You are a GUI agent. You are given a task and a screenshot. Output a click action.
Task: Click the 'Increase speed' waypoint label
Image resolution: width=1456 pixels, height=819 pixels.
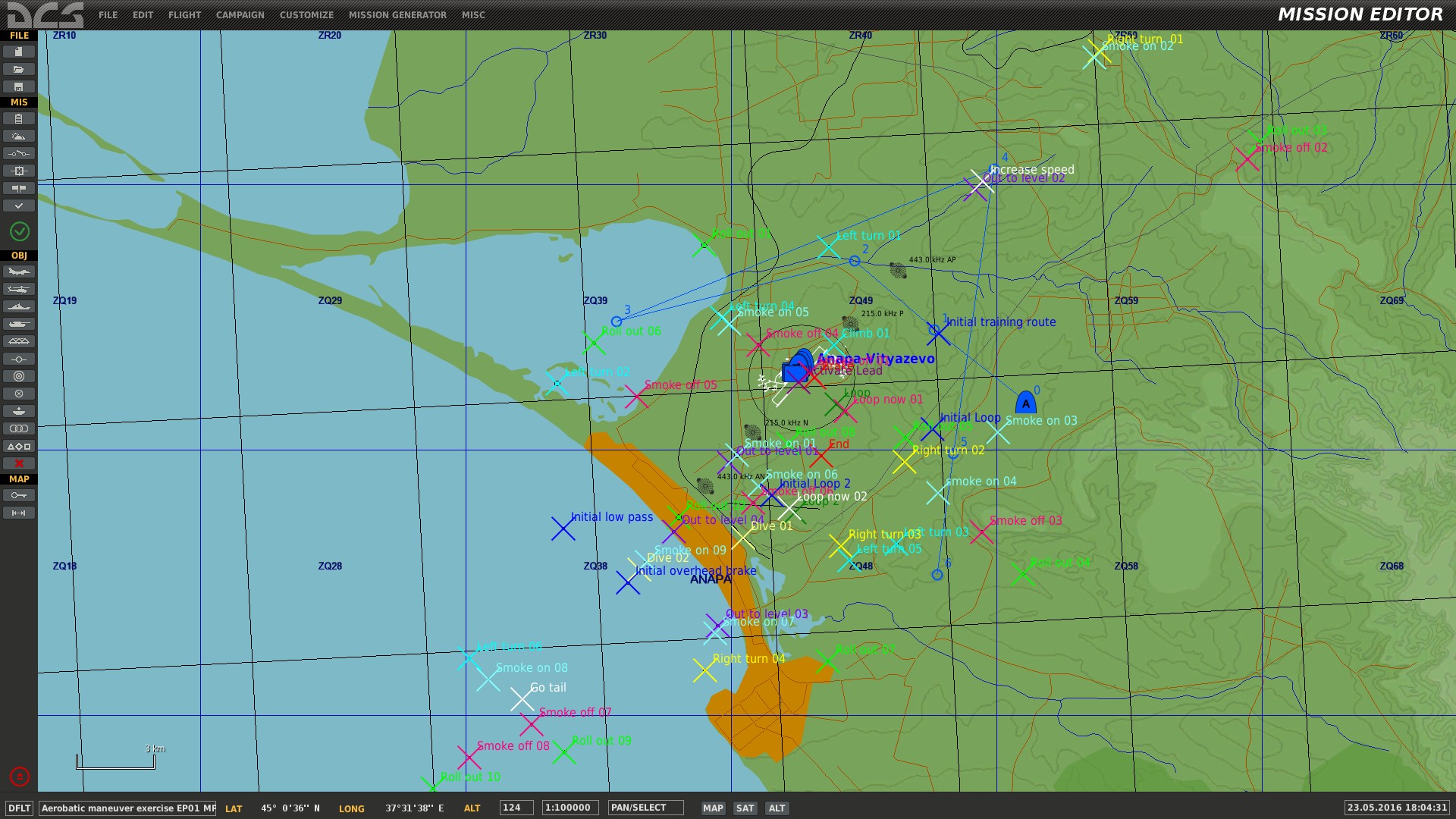click(x=1032, y=169)
